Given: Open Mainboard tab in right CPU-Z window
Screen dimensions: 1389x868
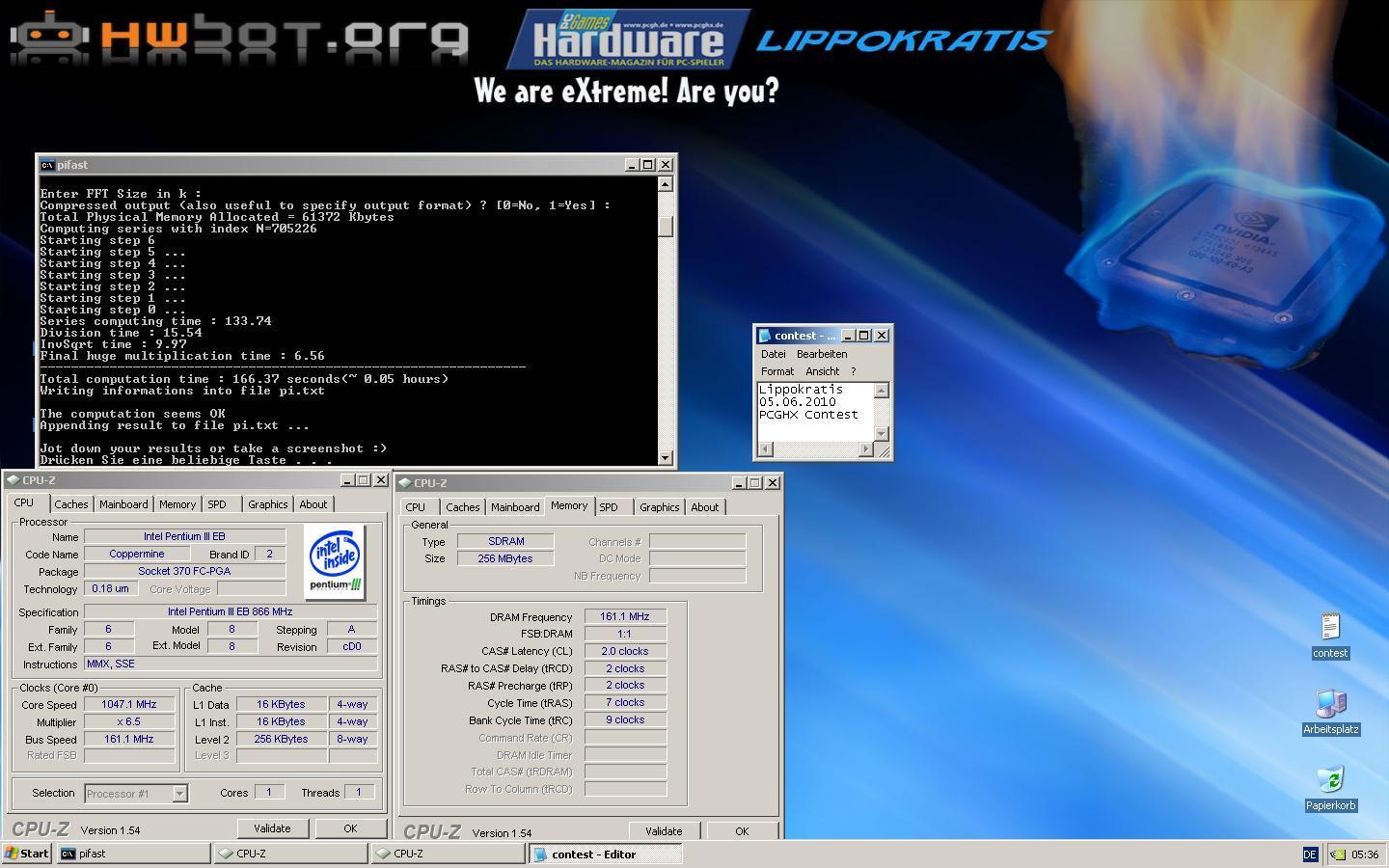Looking at the screenshot, I should [515, 507].
